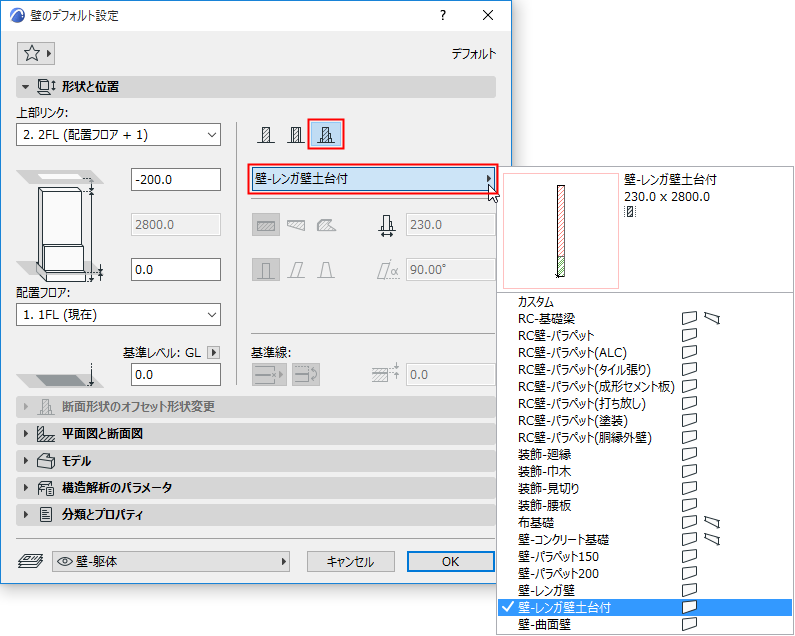The width and height of the screenshot is (795, 636).
Task: Click the wall height diagram illustration
Action: click(61, 226)
